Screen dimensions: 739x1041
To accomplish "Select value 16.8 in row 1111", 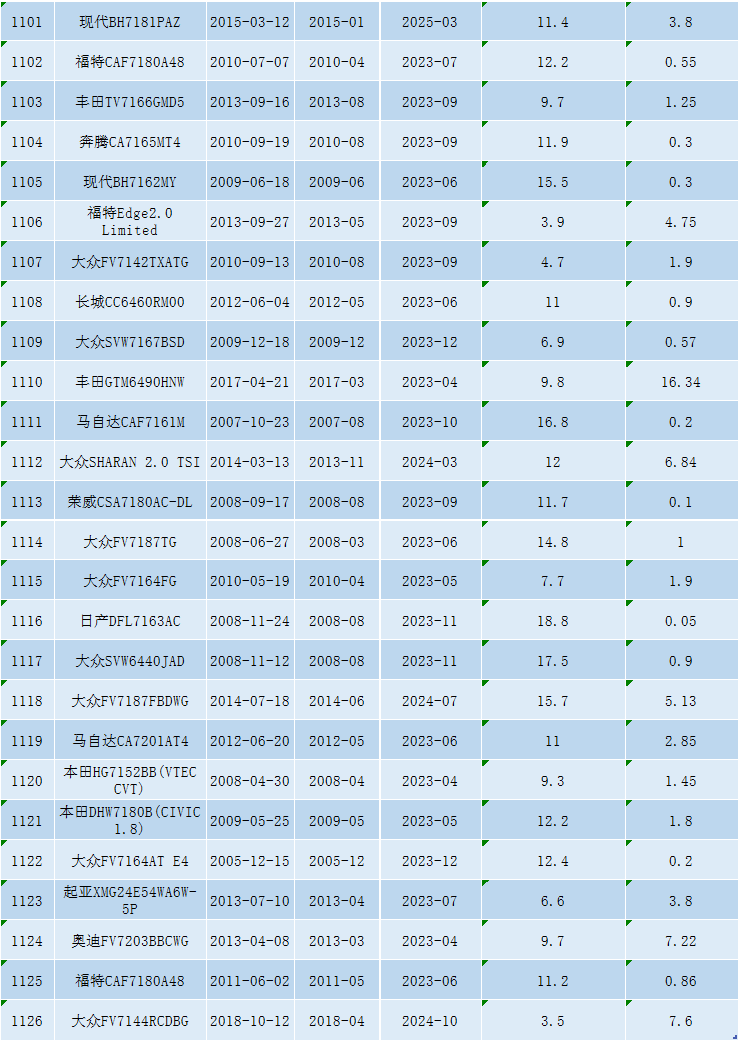I will (553, 422).
